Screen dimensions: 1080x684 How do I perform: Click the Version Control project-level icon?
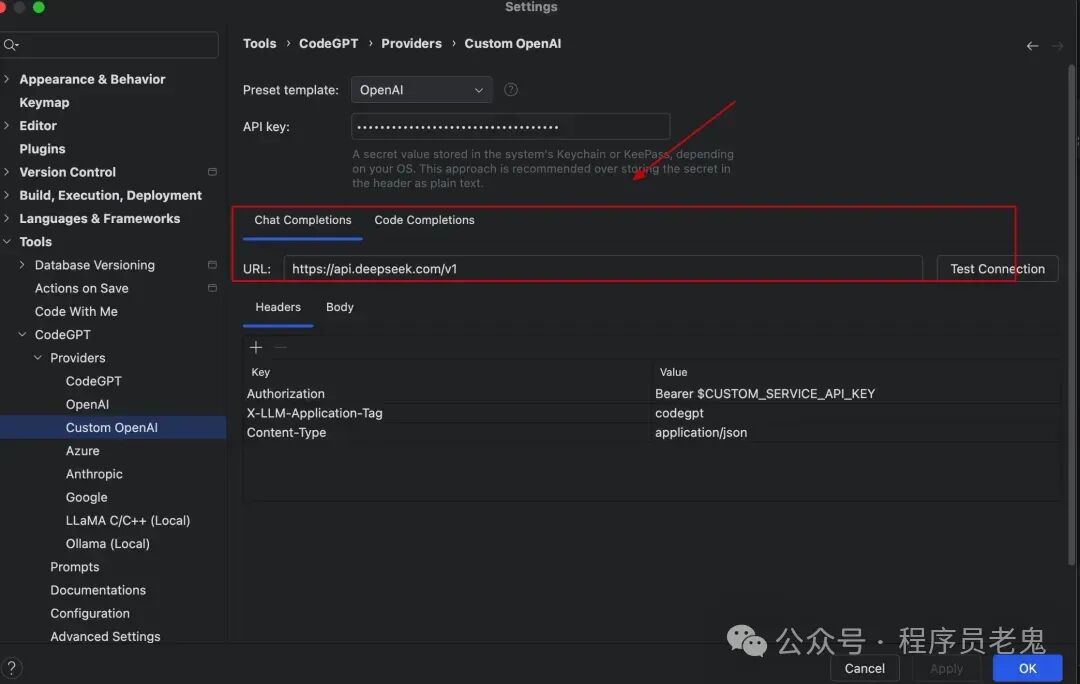[212, 172]
